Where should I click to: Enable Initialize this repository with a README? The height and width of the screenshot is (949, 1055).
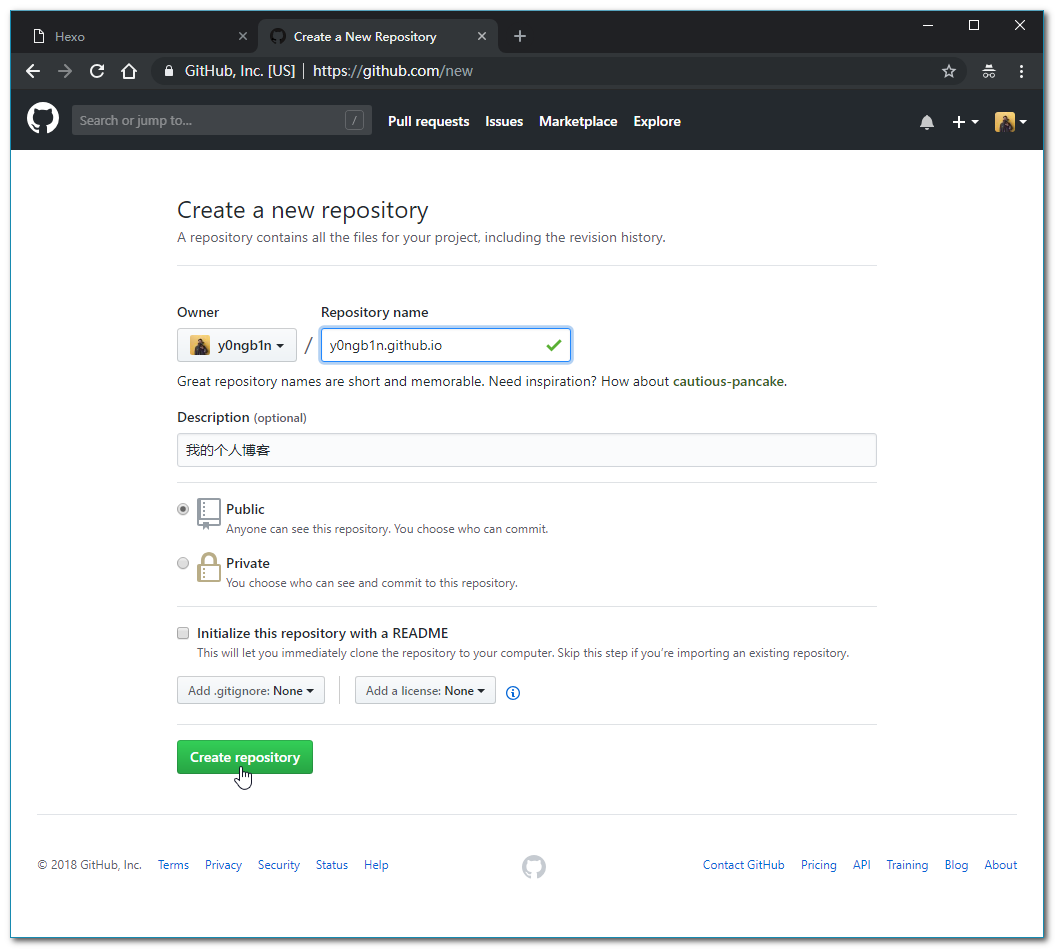[183, 633]
